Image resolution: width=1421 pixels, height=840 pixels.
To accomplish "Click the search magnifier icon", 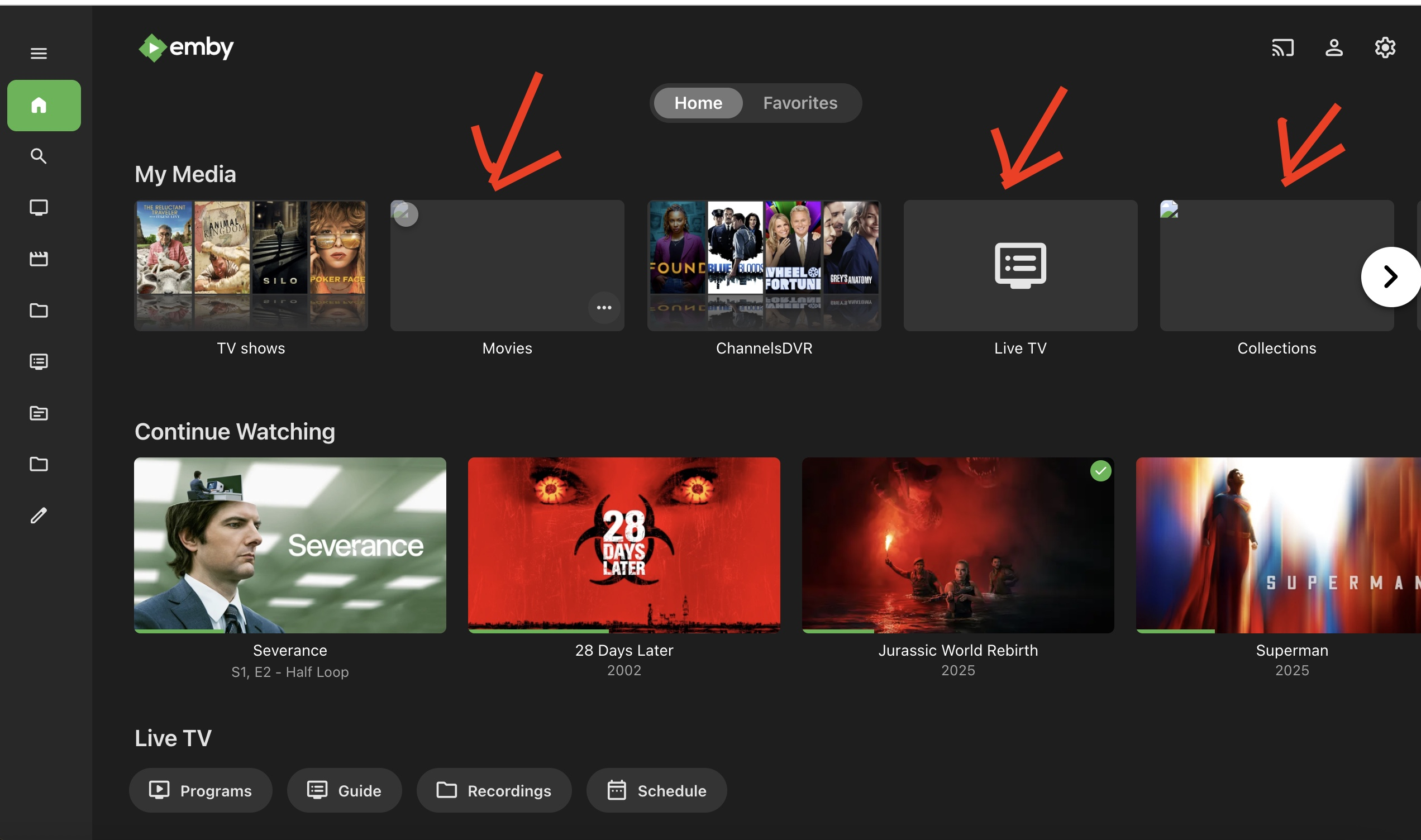I will (39, 156).
